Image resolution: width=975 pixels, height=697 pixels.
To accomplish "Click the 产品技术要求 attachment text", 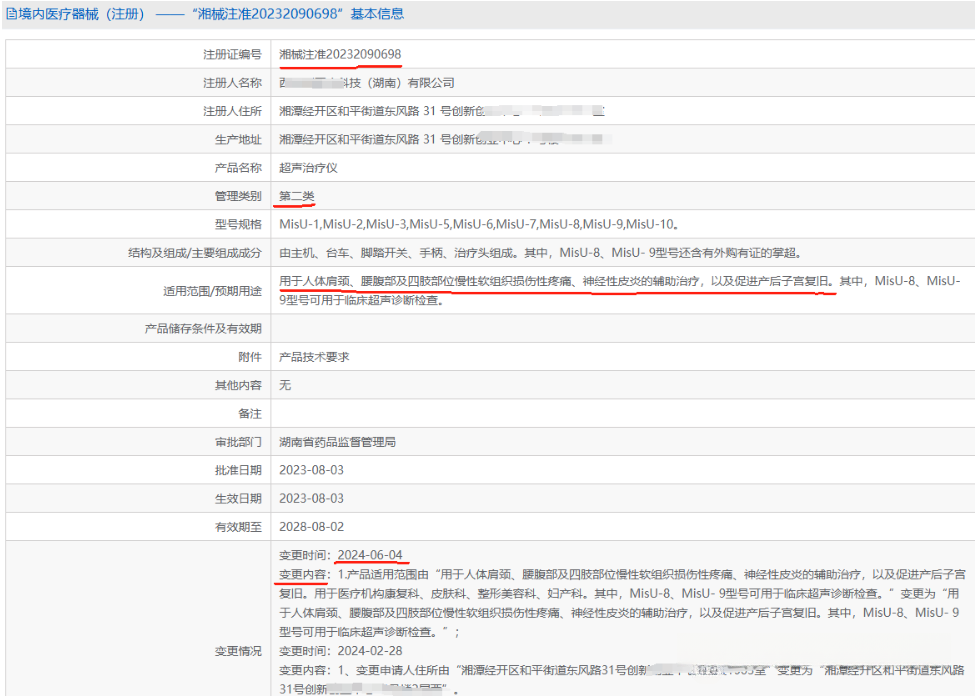I will [x=314, y=357].
